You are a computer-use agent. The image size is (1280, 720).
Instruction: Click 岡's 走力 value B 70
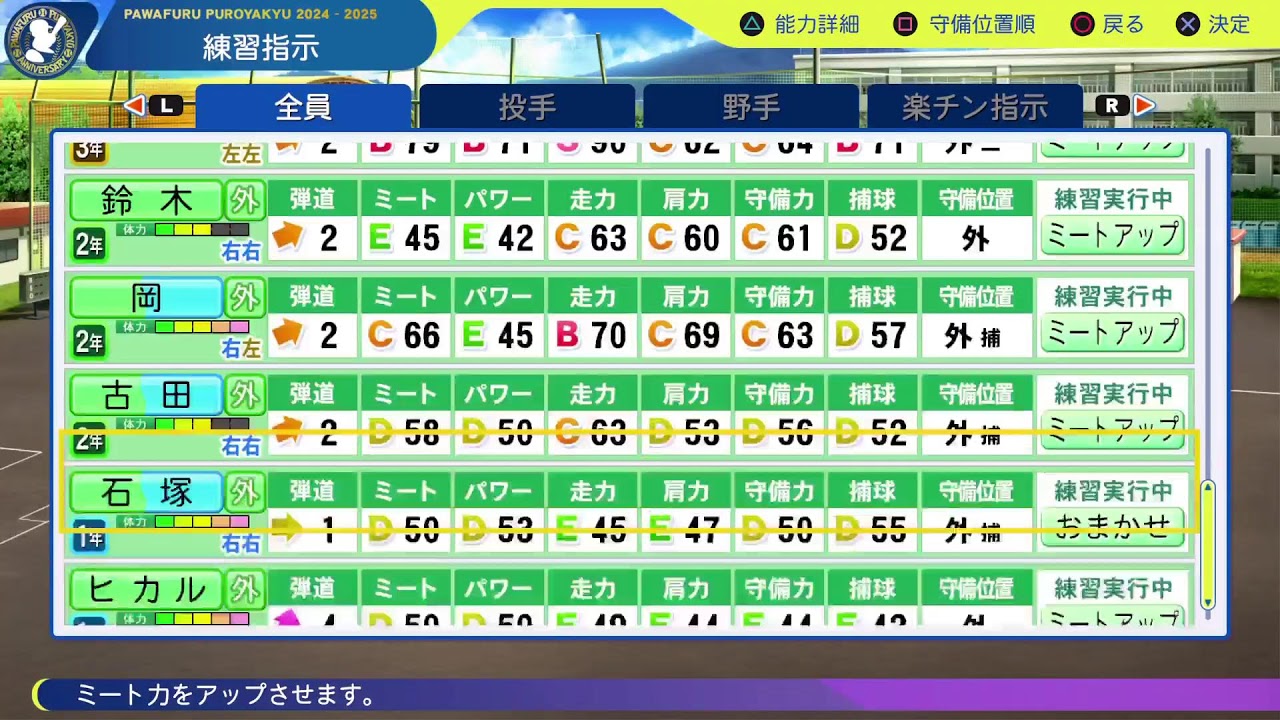[x=591, y=335]
